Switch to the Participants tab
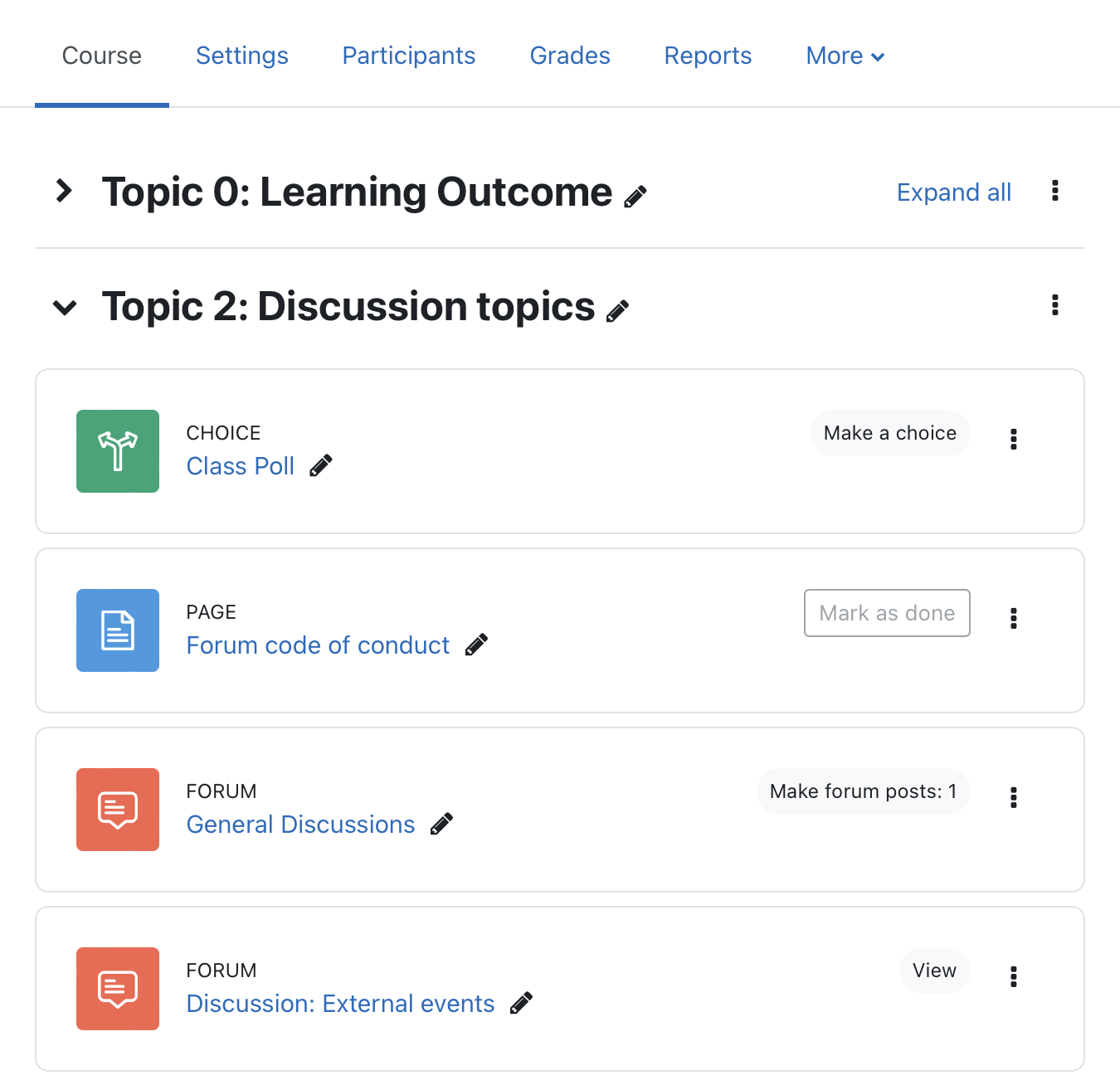 409,56
